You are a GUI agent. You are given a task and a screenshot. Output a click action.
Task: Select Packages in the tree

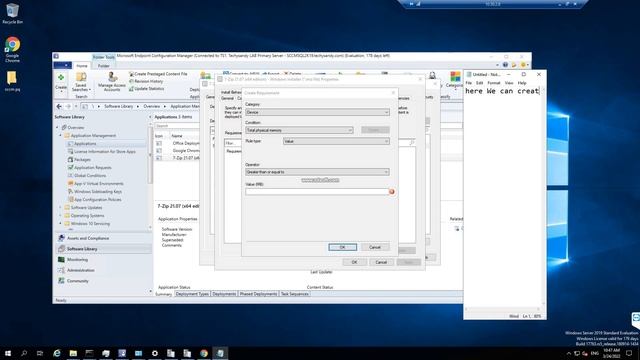click(82, 160)
